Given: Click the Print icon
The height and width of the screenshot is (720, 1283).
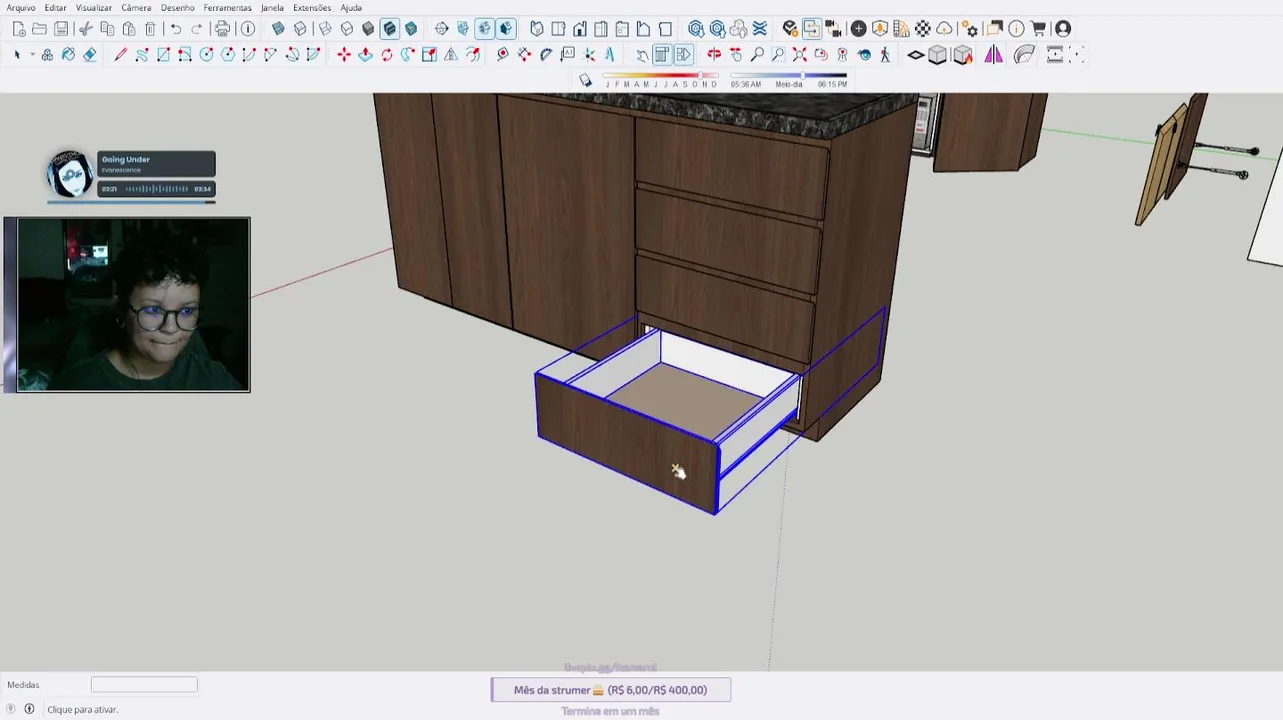Looking at the screenshot, I should (222, 29).
